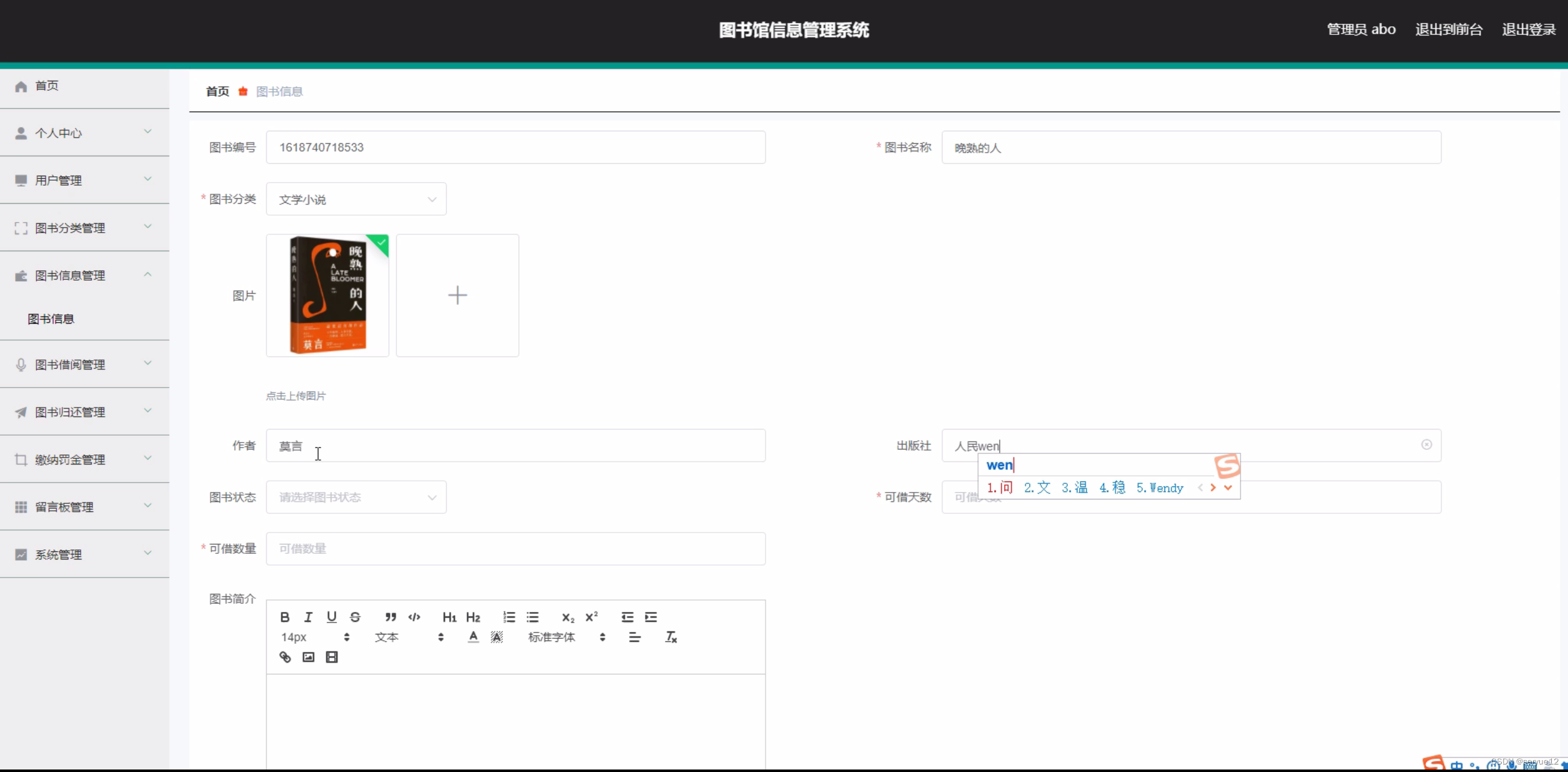Click the ordered list icon
The width and height of the screenshot is (1568, 772).
click(509, 617)
